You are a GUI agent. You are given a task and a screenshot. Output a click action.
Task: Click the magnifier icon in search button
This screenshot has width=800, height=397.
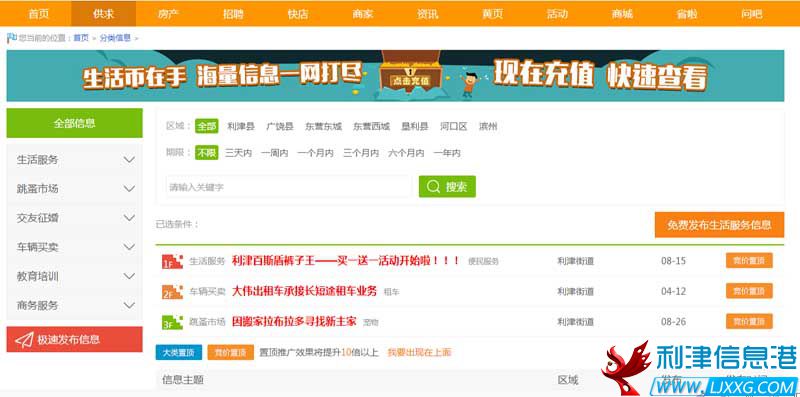click(x=433, y=187)
